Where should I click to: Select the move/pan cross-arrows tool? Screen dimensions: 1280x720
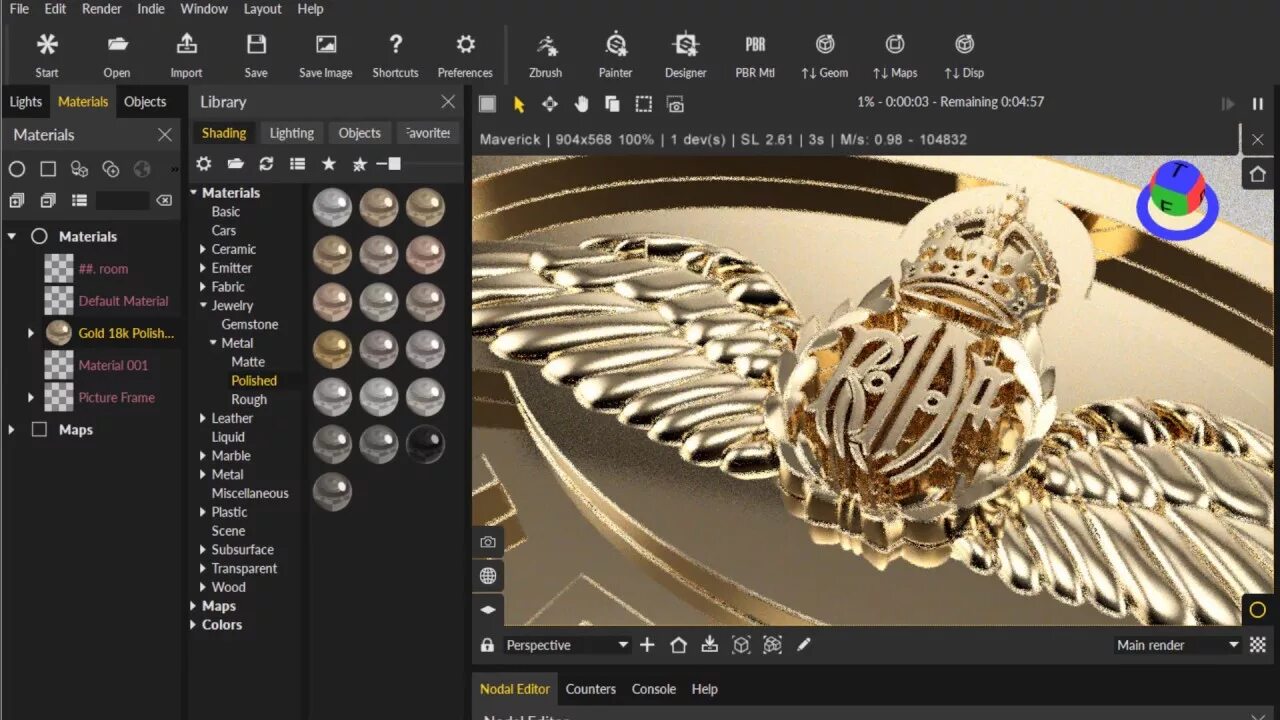(x=550, y=104)
